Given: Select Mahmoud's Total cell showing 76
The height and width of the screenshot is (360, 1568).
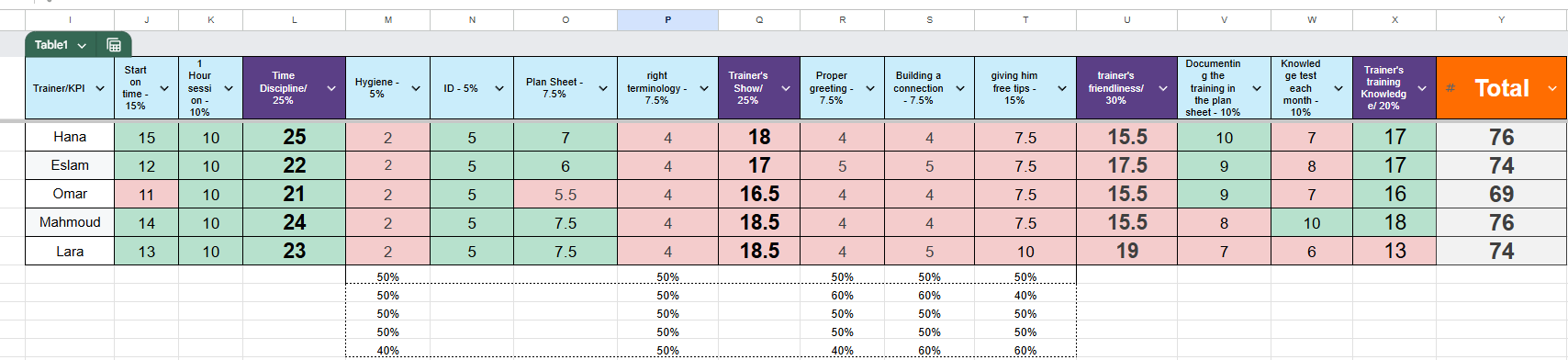Looking at the screenshot, I should point(1501,222).
